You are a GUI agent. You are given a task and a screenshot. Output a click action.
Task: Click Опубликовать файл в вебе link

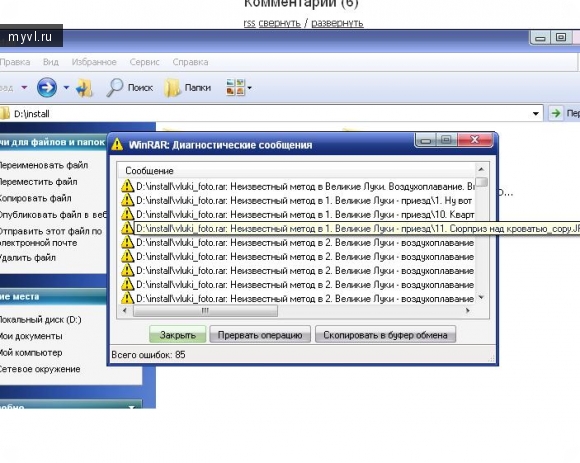[53, 215]
